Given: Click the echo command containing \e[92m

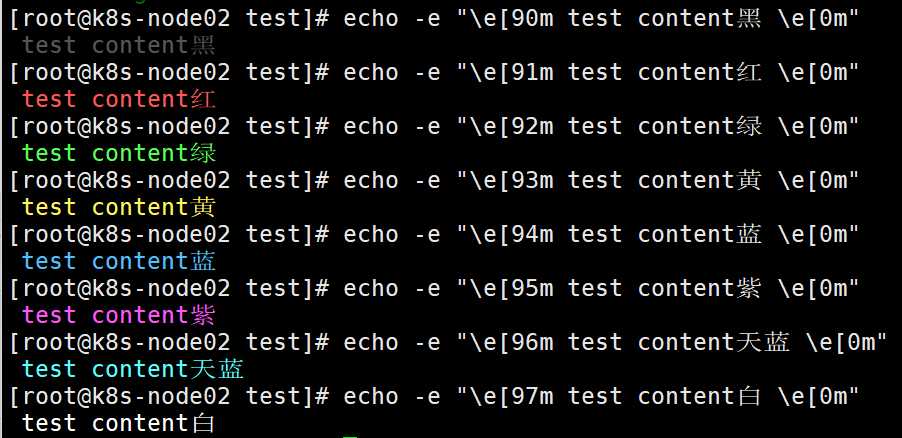Looking at the screenshot, I should pos(601,127).
